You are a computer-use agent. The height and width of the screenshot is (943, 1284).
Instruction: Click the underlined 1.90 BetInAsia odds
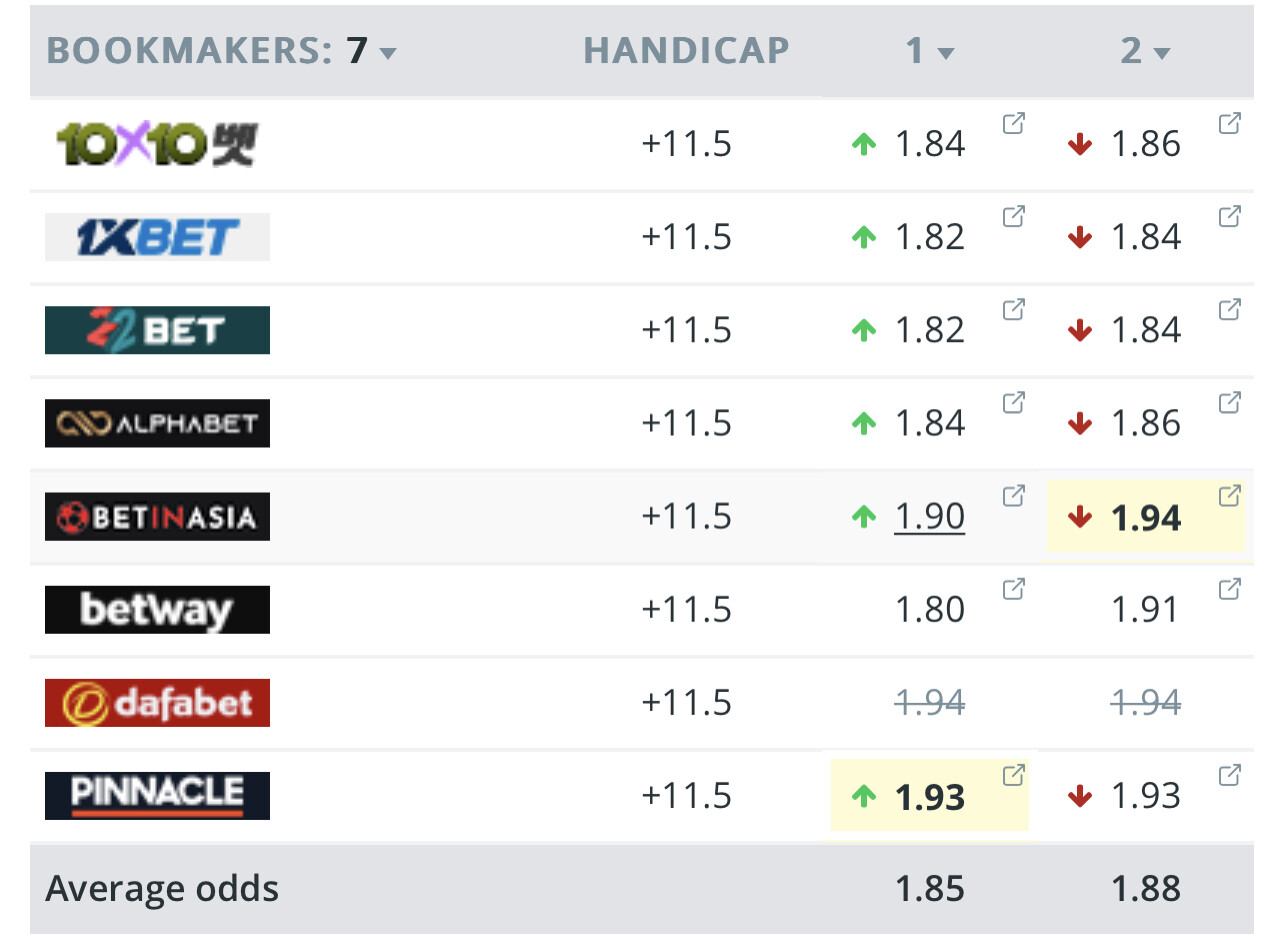[x=930, y=517]
